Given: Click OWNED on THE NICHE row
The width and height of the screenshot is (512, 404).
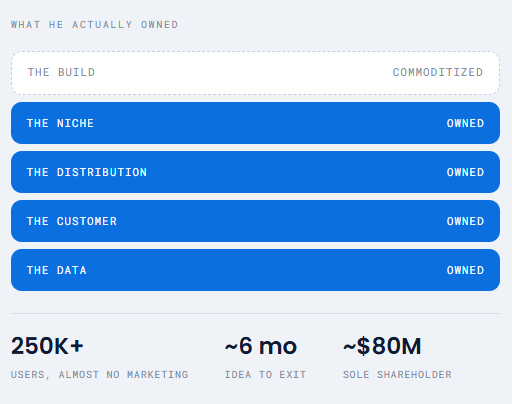Looking at the screenshot, I should pos(465,123).
